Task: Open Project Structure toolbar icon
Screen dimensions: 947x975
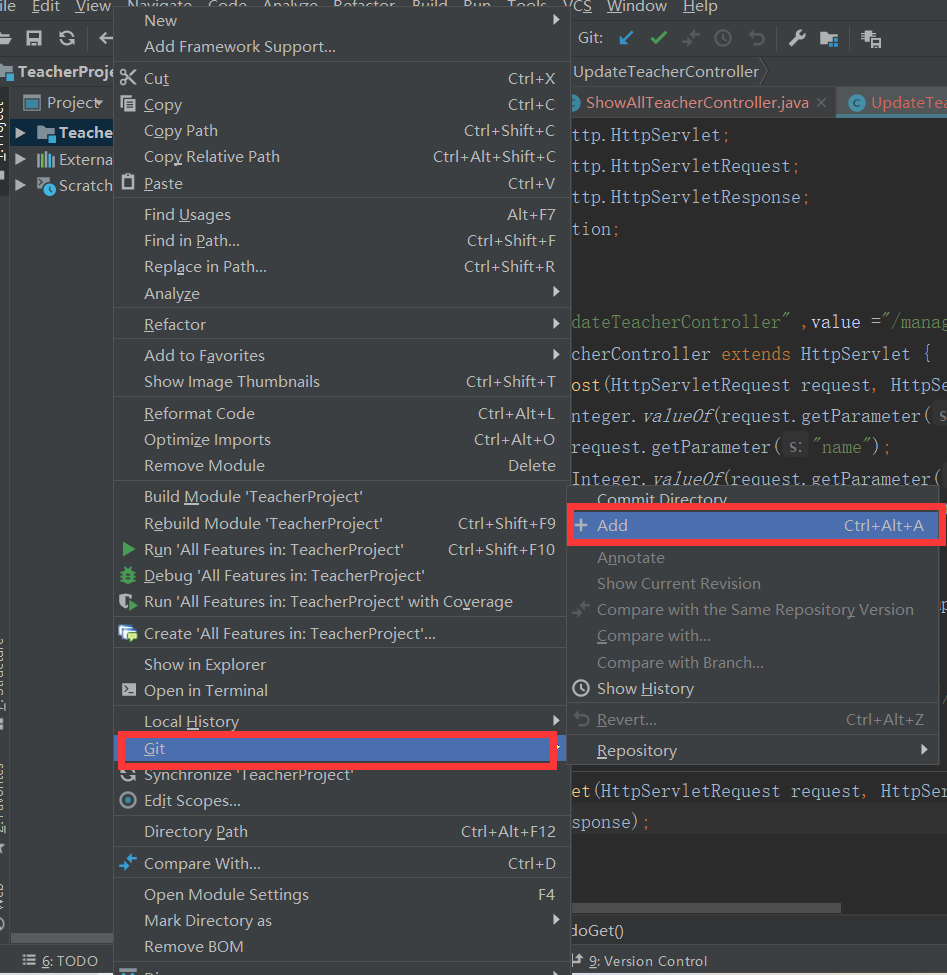Action: (829, 39)
